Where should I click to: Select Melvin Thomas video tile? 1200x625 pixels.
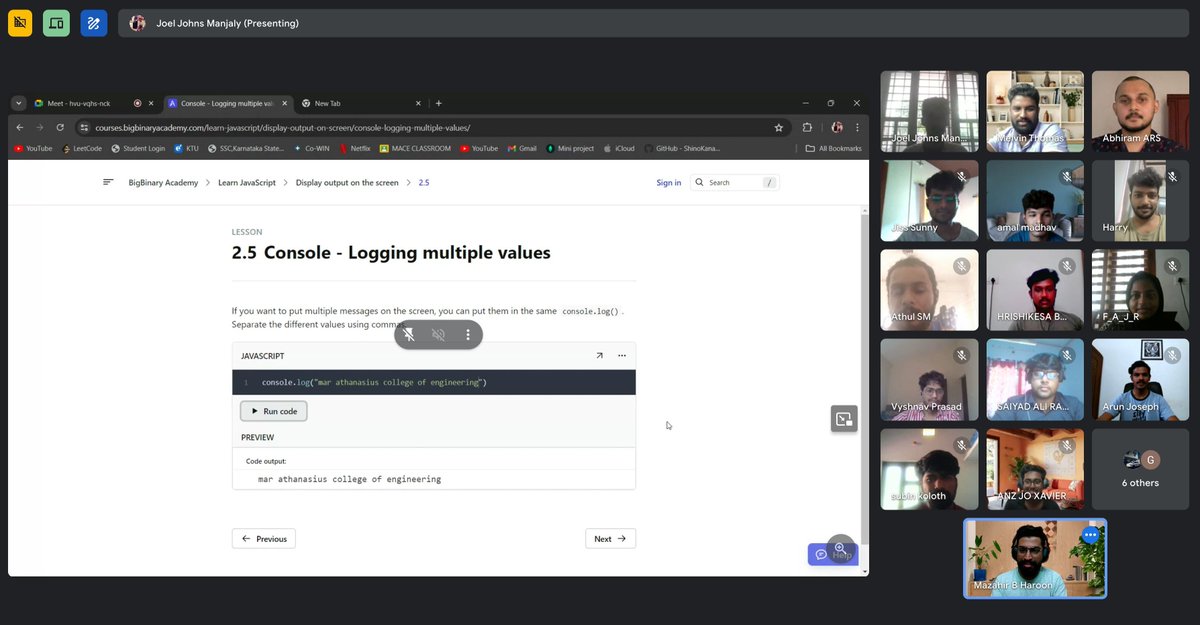tap(1035, 110)
